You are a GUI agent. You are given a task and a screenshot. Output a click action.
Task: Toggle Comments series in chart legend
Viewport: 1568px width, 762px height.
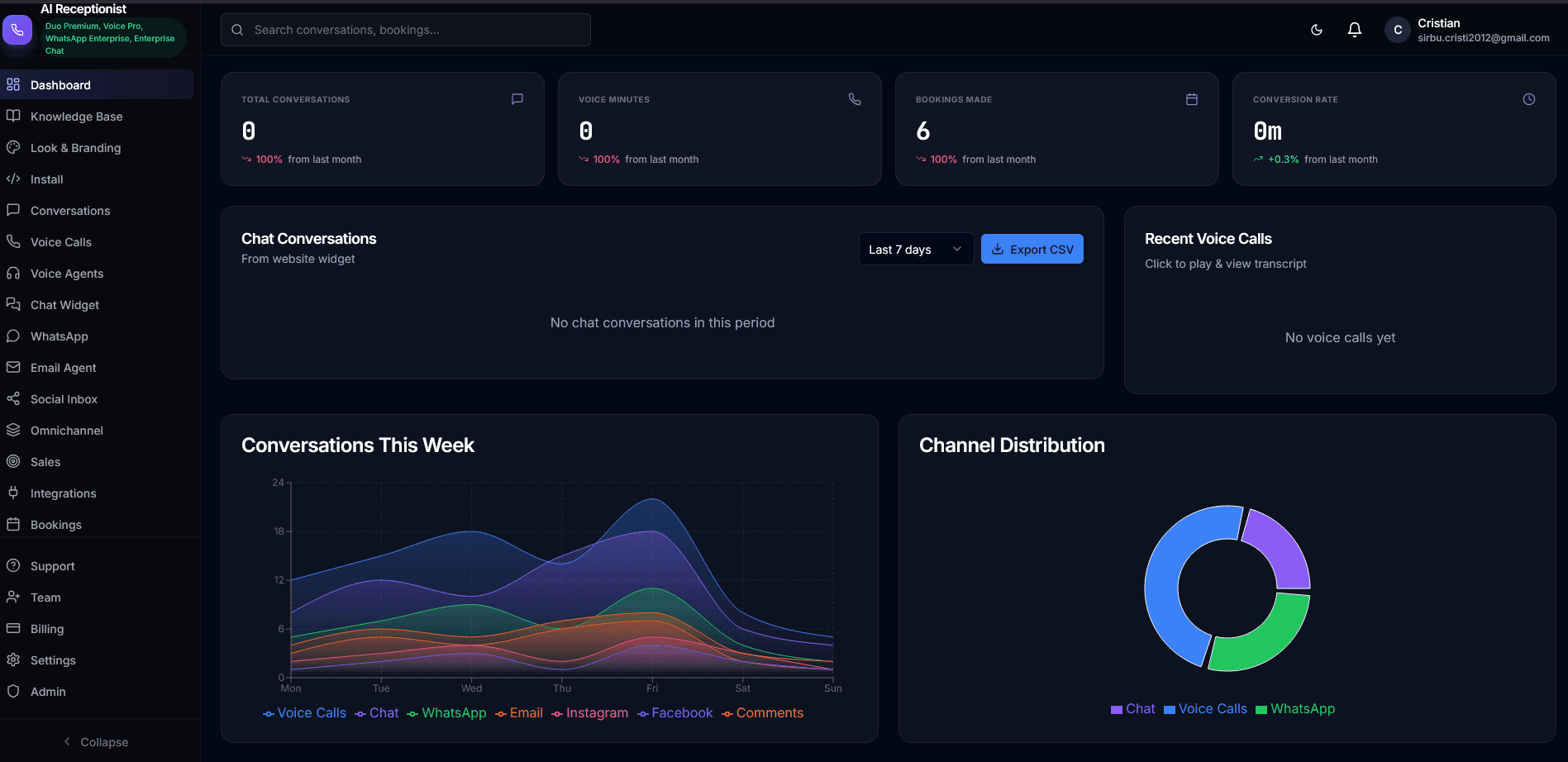tap(762, 712)
